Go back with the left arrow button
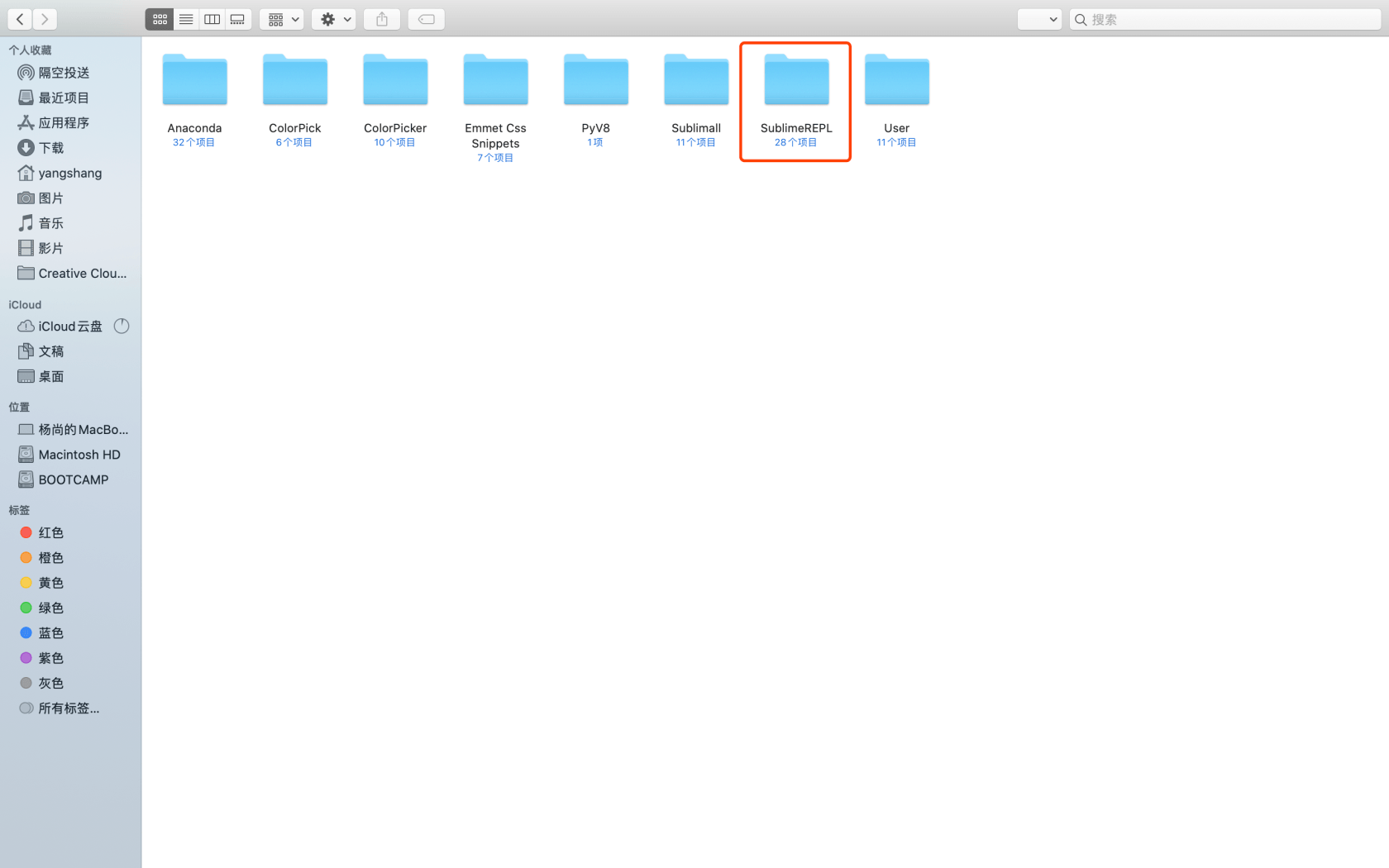 [x=20, y=19]
